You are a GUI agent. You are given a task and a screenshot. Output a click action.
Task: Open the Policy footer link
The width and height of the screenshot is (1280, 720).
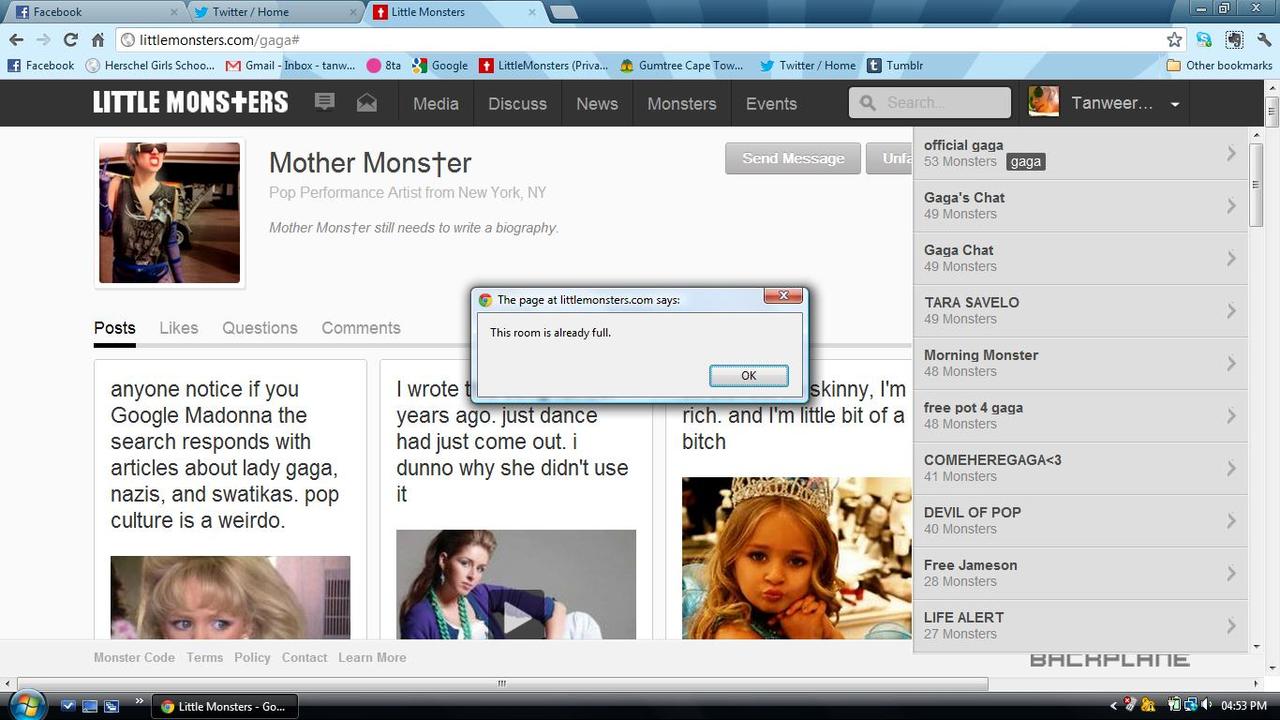coord(252,658)
